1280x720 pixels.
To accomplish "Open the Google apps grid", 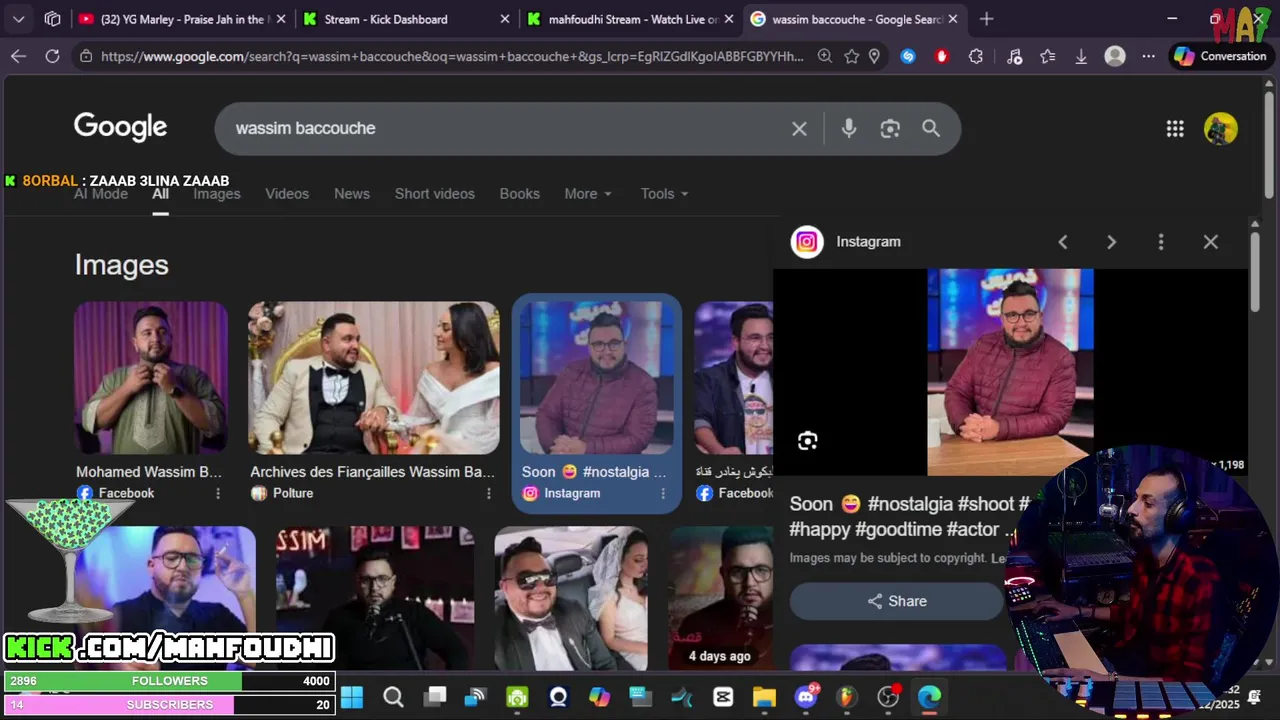I will 1175,128.
